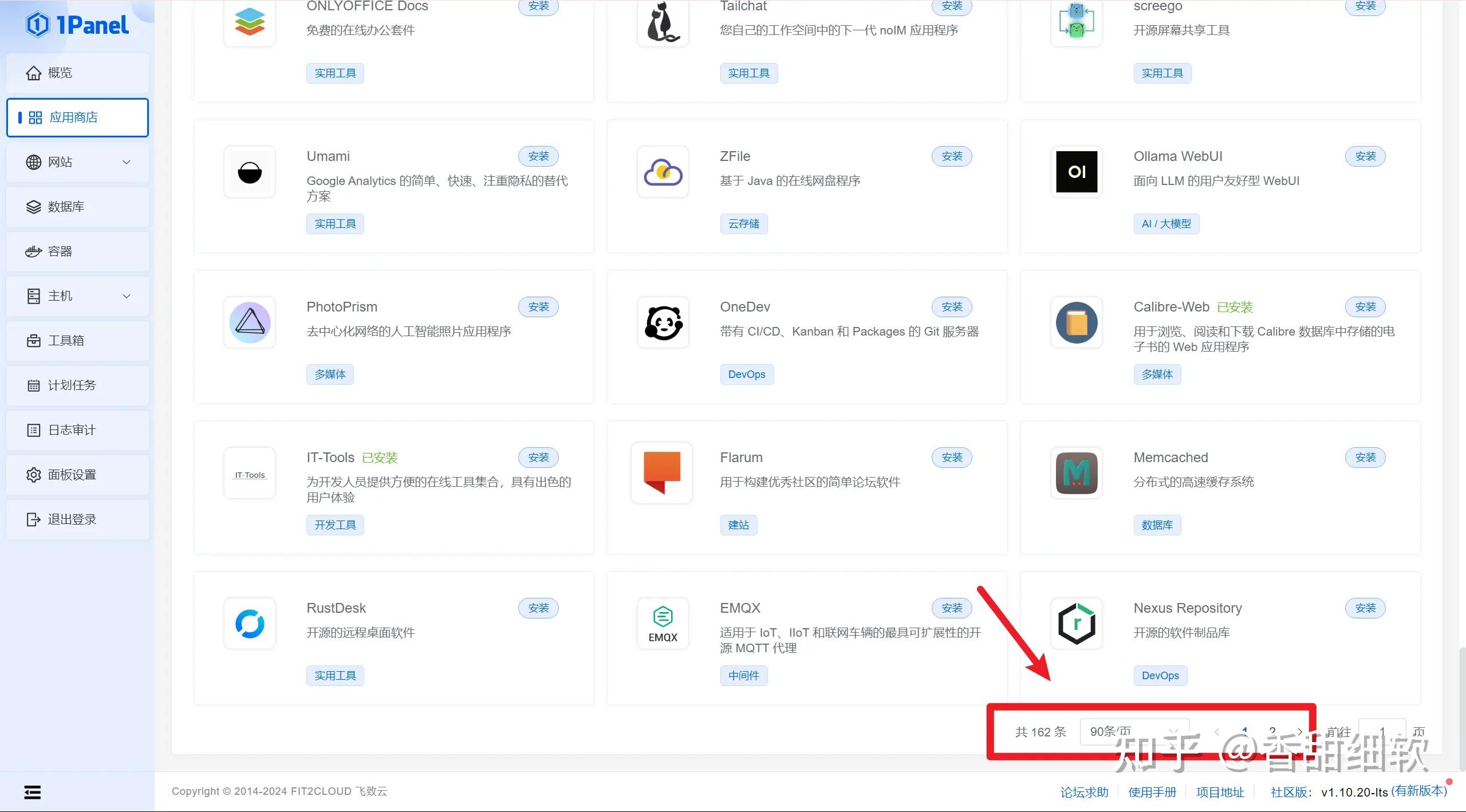Install the EMQX app
1466x812 pixels.
(x=951, y=608)
